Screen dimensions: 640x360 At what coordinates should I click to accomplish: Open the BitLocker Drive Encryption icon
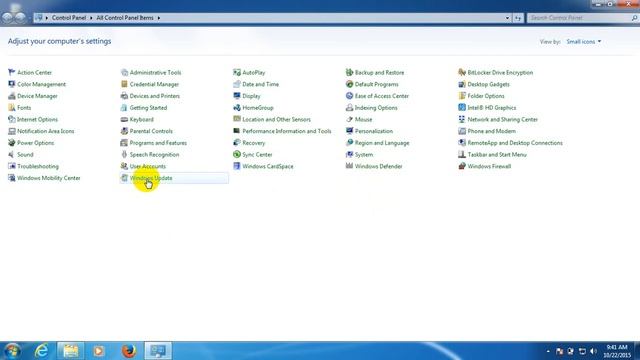(x=462, y=72)
